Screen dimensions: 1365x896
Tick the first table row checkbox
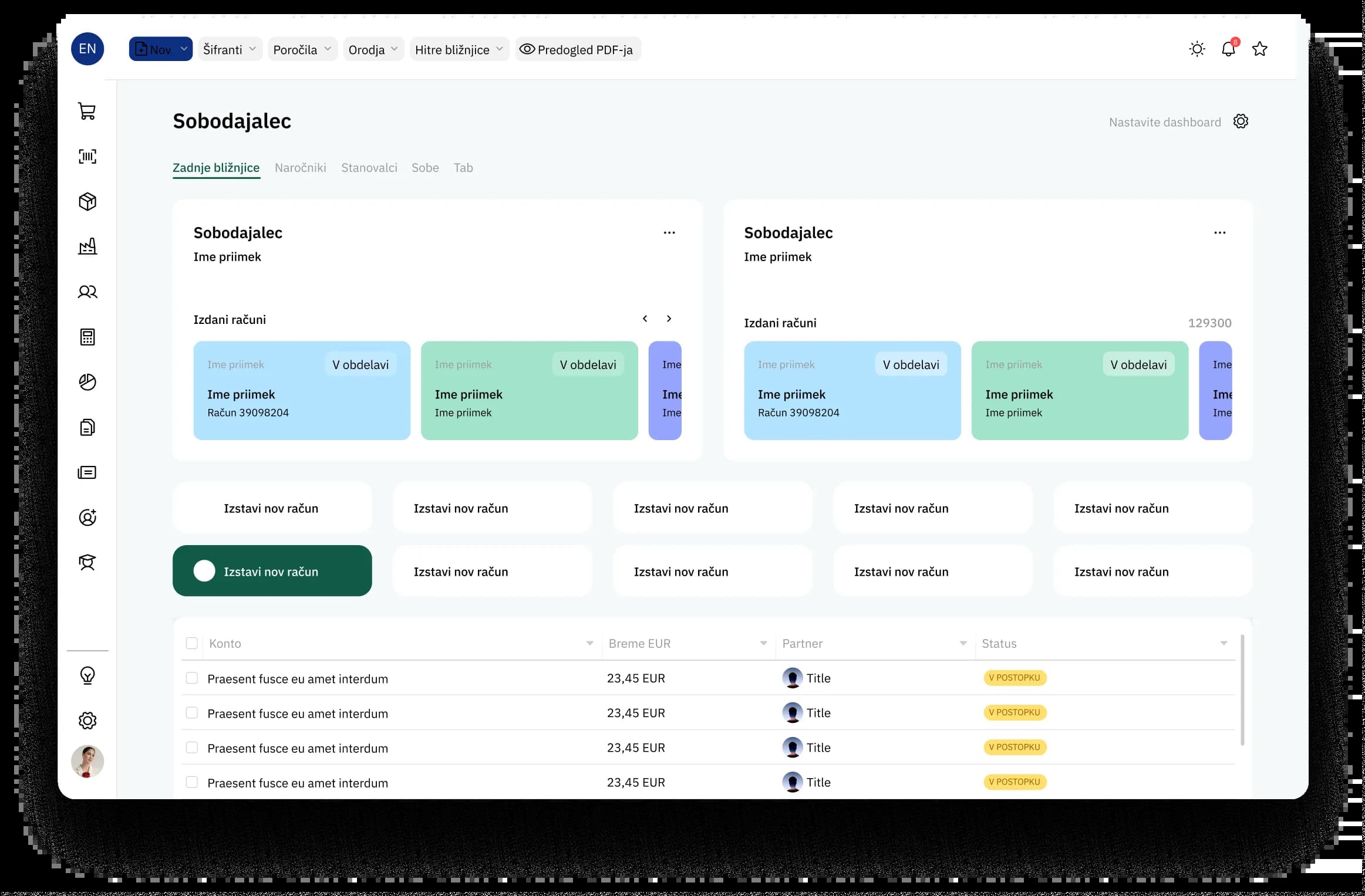pos(191,678)
